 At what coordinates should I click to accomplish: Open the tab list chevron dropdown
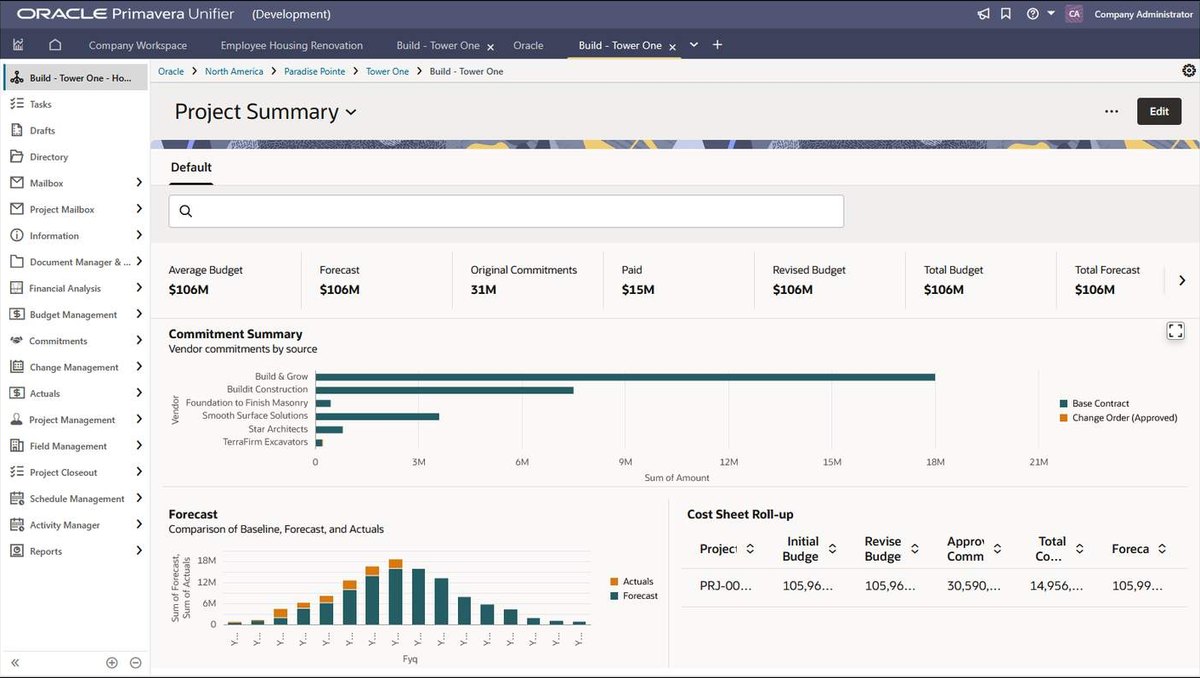[694, 45]
